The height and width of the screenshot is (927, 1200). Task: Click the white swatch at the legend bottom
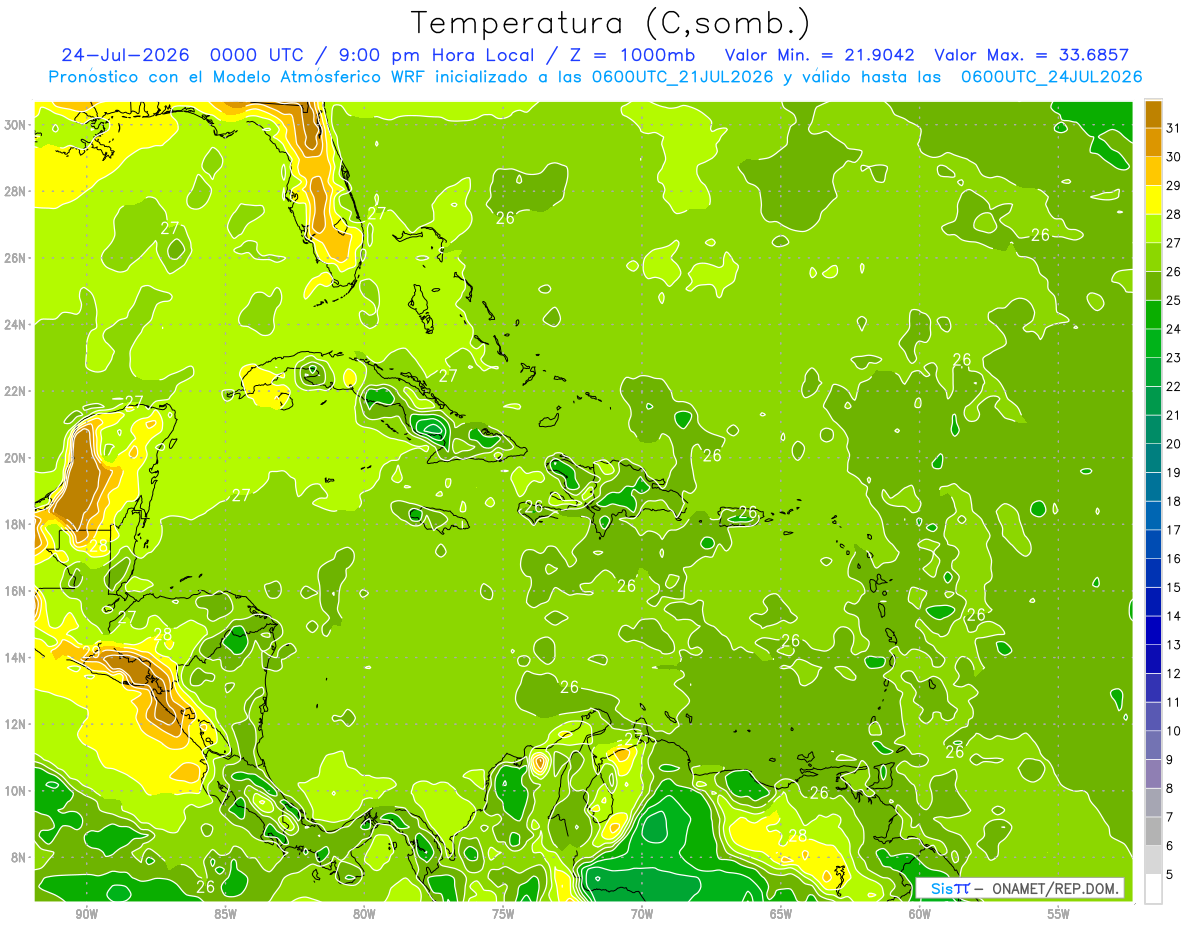pyautogui.click(x=1153, y=889)
